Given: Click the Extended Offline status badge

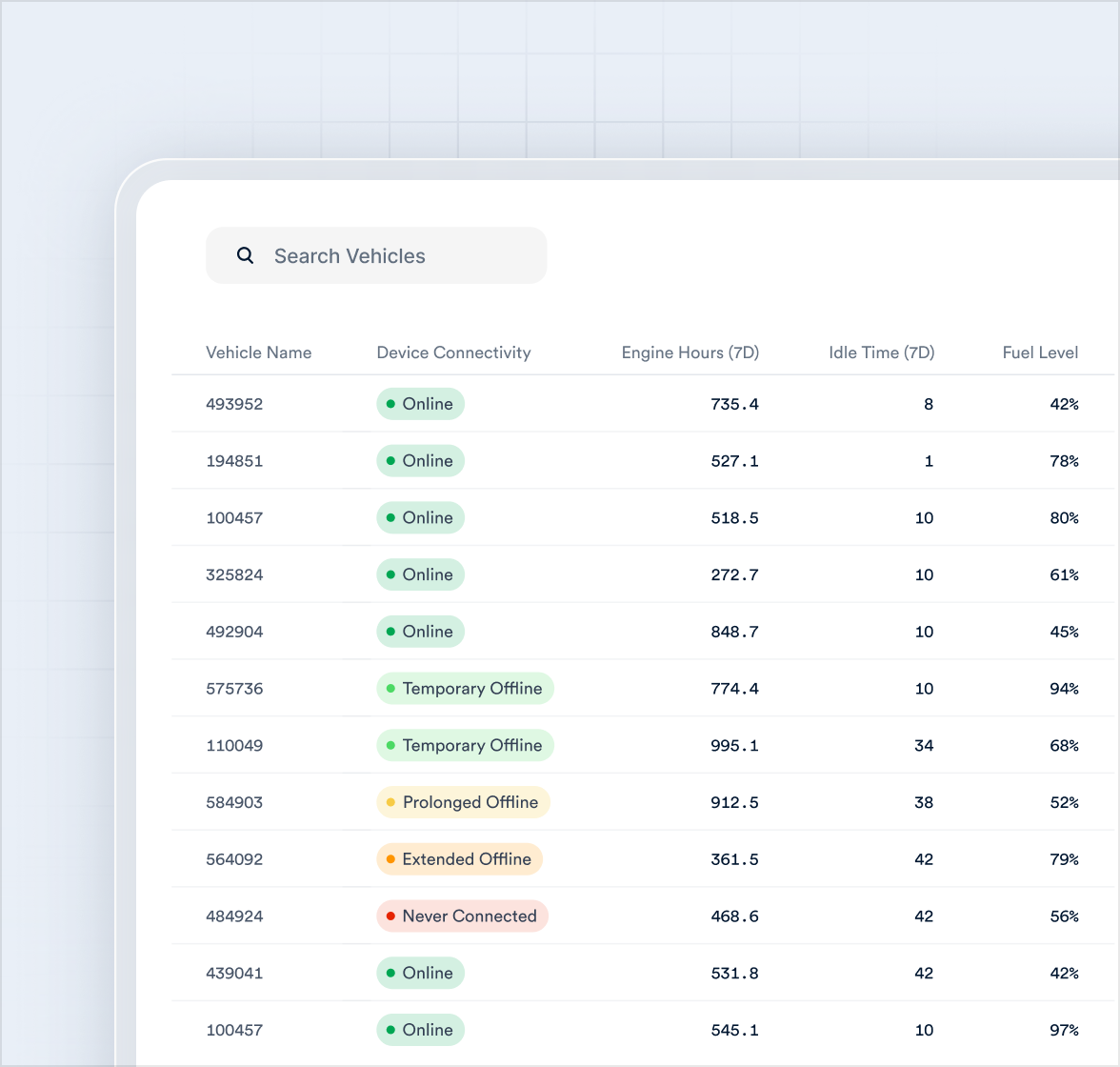Looking at the screenshot, I should point(460,859).
